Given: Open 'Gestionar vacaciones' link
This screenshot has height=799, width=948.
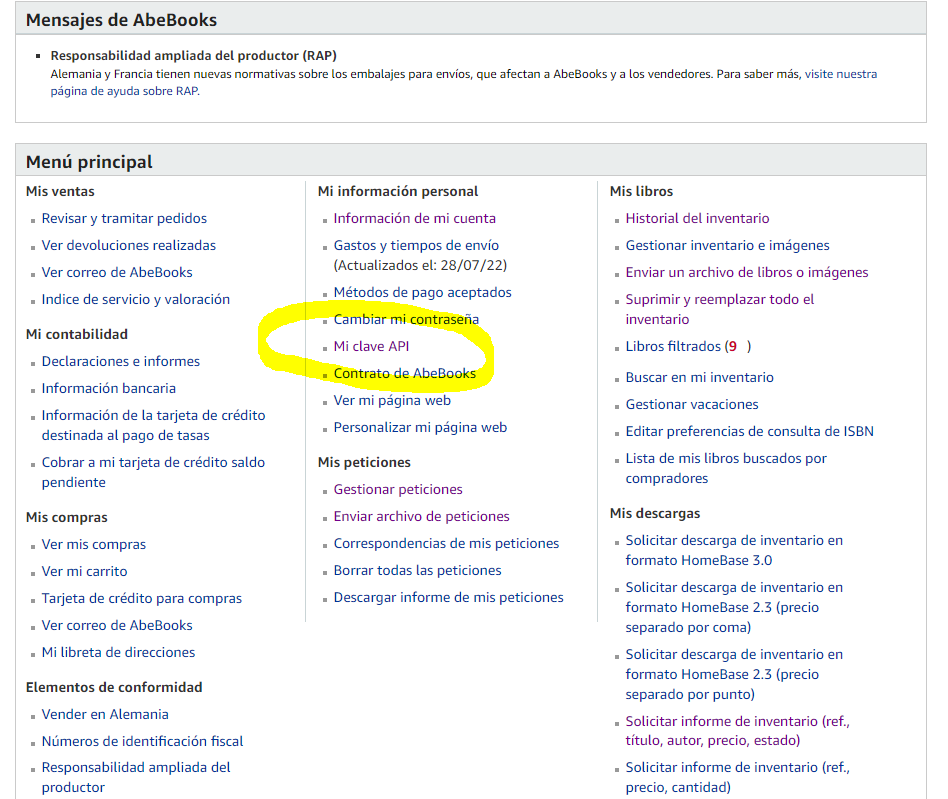Looking at the screenshot, I should point(692,404).
